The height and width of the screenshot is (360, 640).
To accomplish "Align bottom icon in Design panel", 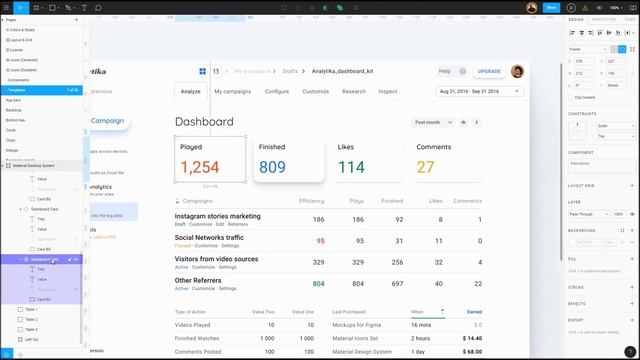I will coord(618,33).
